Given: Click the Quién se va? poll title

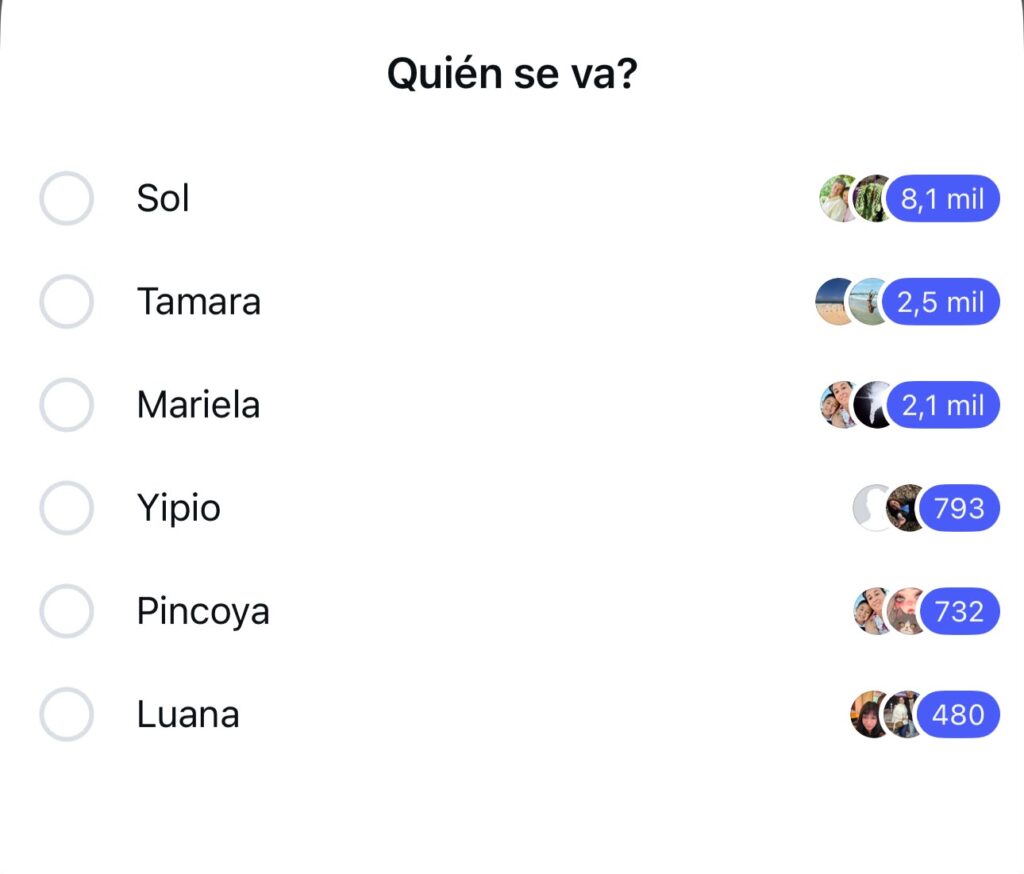Looking at the screenshot, I should [x=512, y=73].
